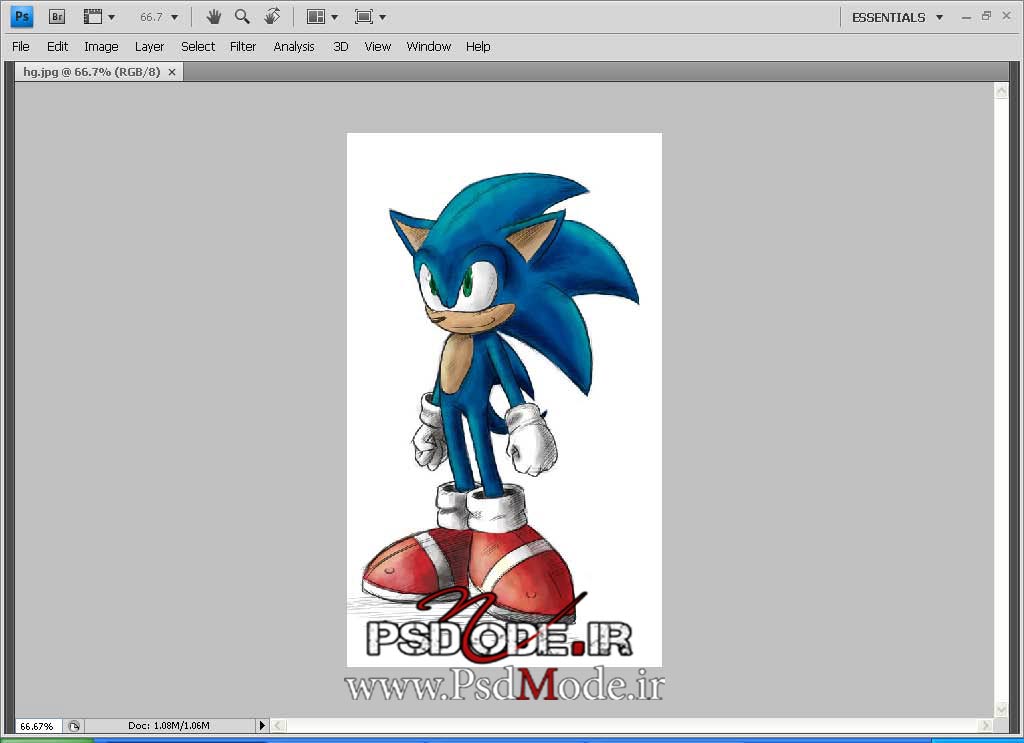The height and width of the screenshot is (743, 1024).
Task: Open the View menu
Action: [377, 46]
